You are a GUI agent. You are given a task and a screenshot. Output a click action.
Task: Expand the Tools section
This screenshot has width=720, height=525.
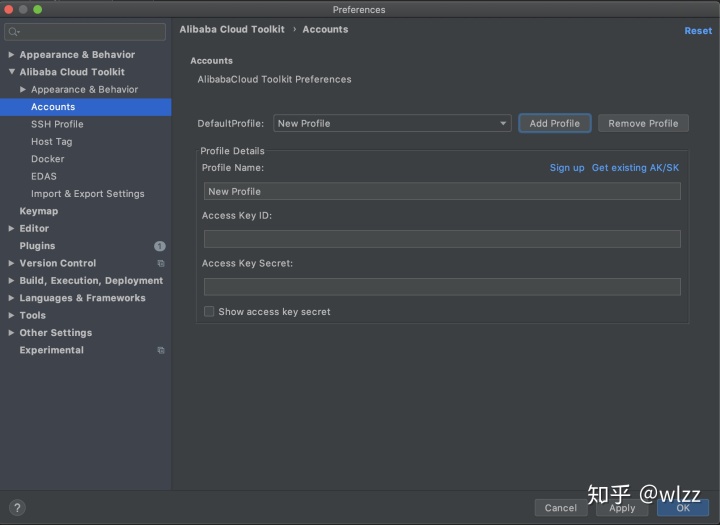(x=11, y=316)
